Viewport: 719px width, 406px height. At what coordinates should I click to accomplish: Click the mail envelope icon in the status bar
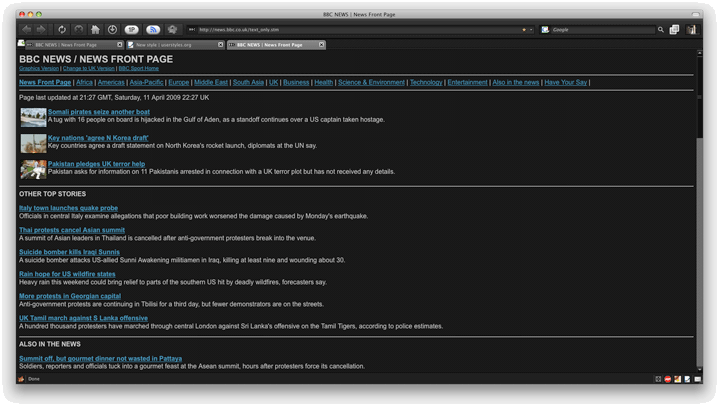tap(697, 379)
